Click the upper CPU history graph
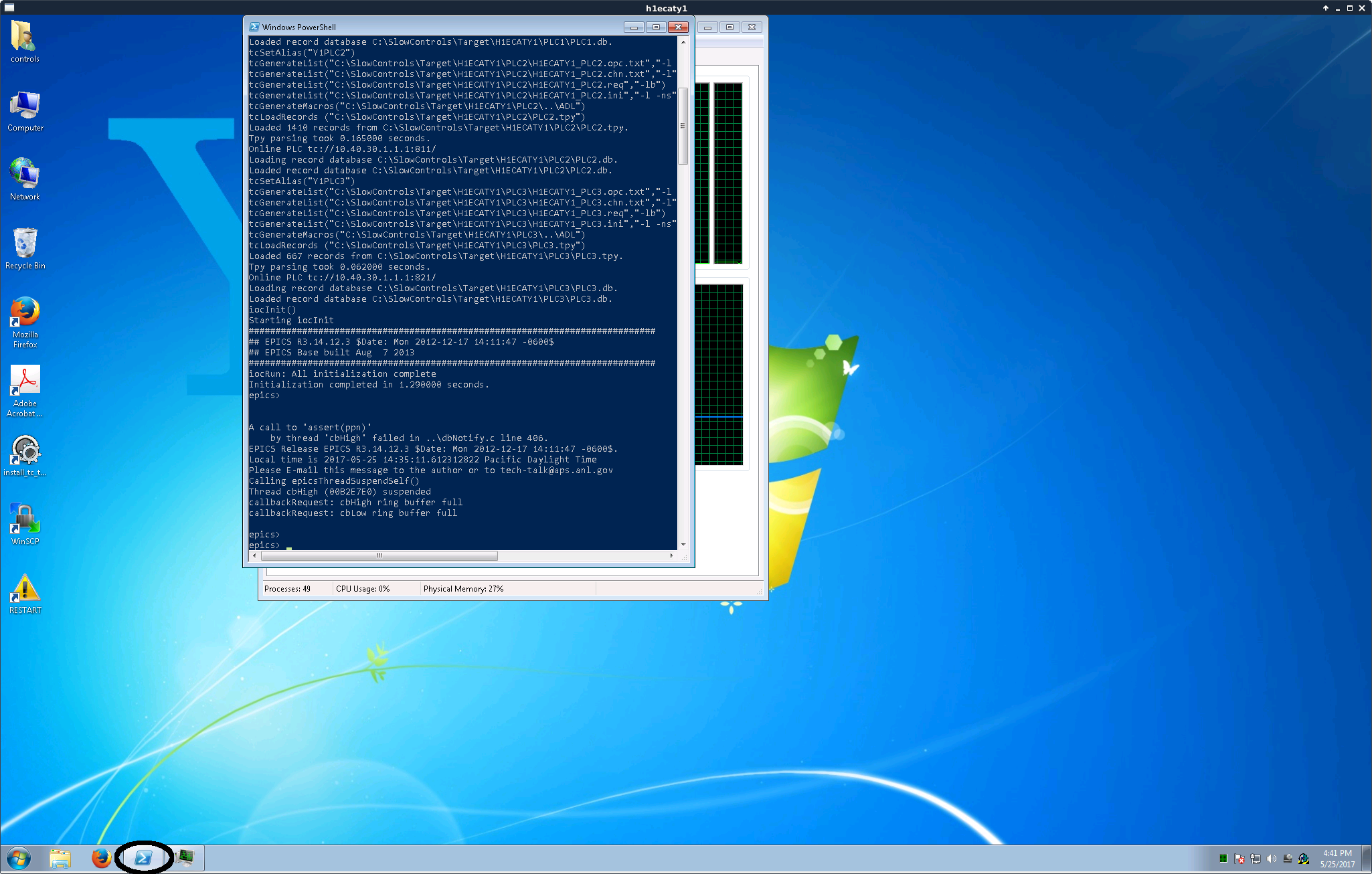 728,173
